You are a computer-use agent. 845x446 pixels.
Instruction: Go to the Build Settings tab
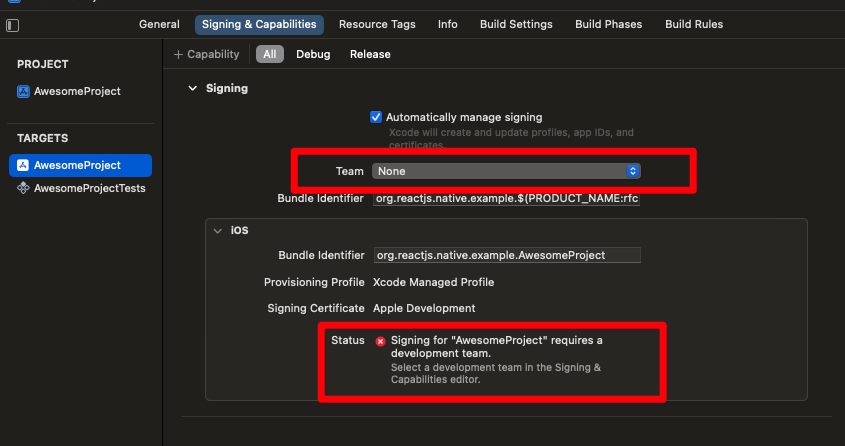(x=516, y=24)
